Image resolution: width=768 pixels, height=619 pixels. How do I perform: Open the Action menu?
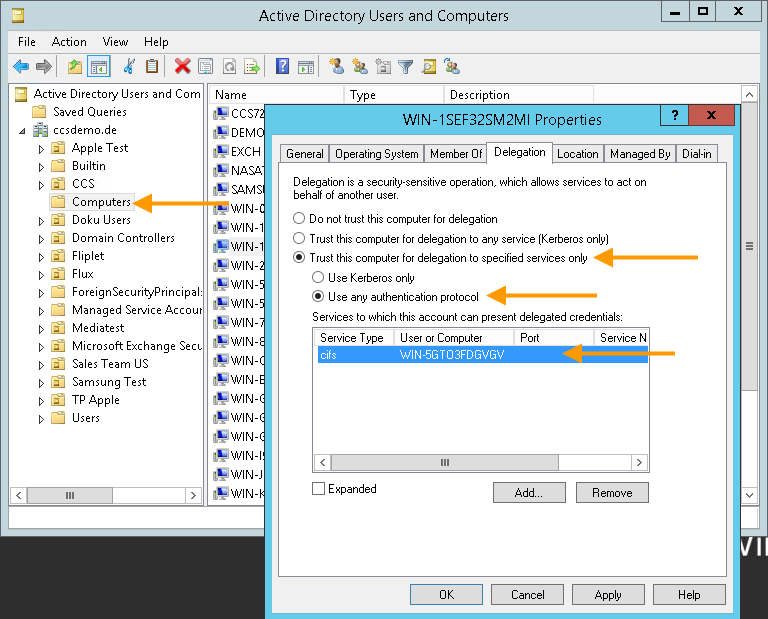click(69, 42)
